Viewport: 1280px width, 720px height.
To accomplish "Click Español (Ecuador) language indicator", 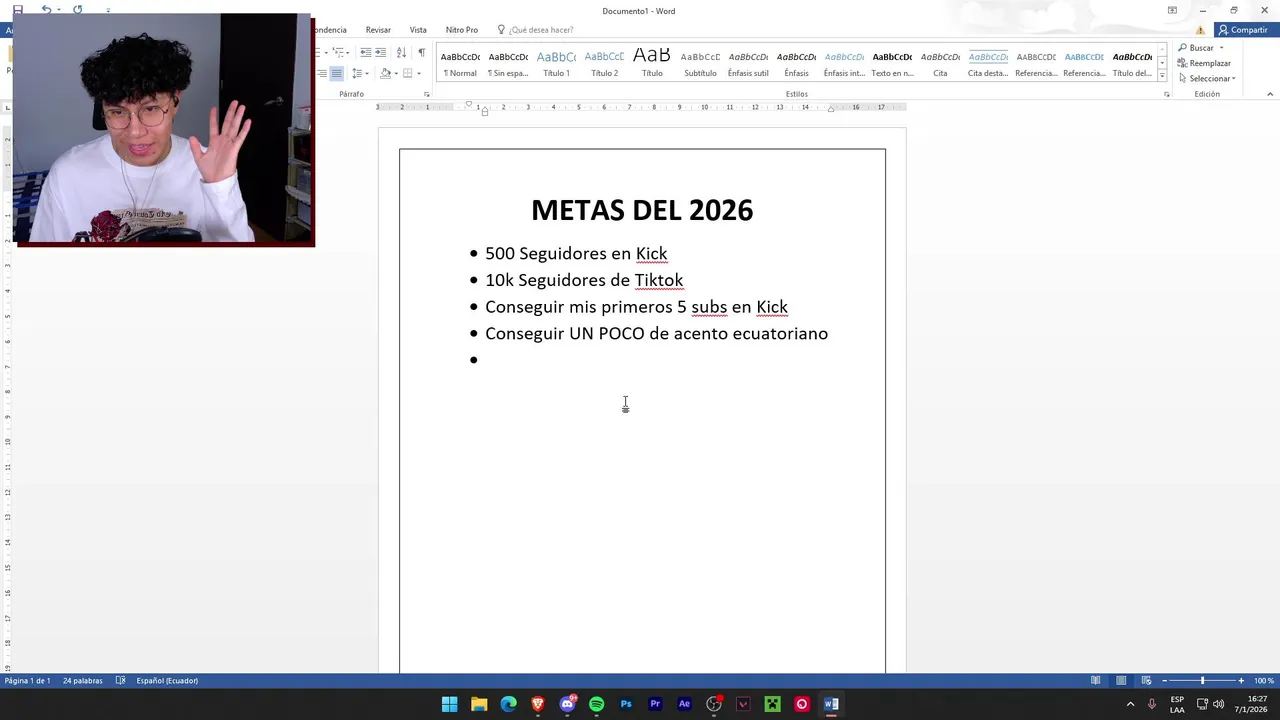I will point(167,681).
